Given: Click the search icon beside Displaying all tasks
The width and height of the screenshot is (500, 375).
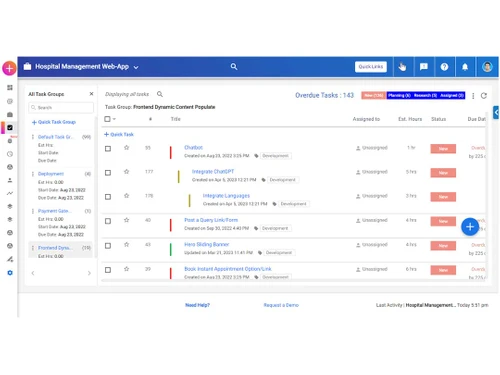Looking at the screenshot, I should (x=160, y=94).
